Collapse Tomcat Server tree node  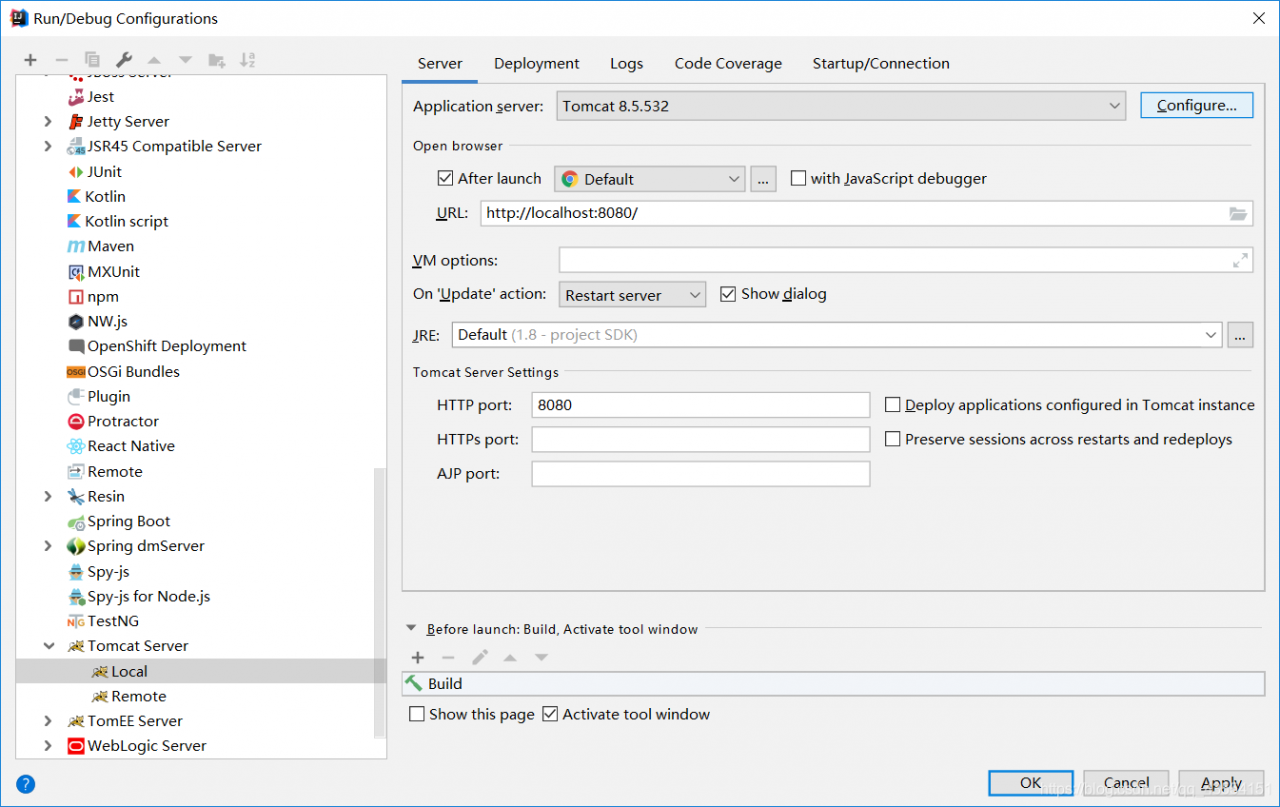(48, 647)
